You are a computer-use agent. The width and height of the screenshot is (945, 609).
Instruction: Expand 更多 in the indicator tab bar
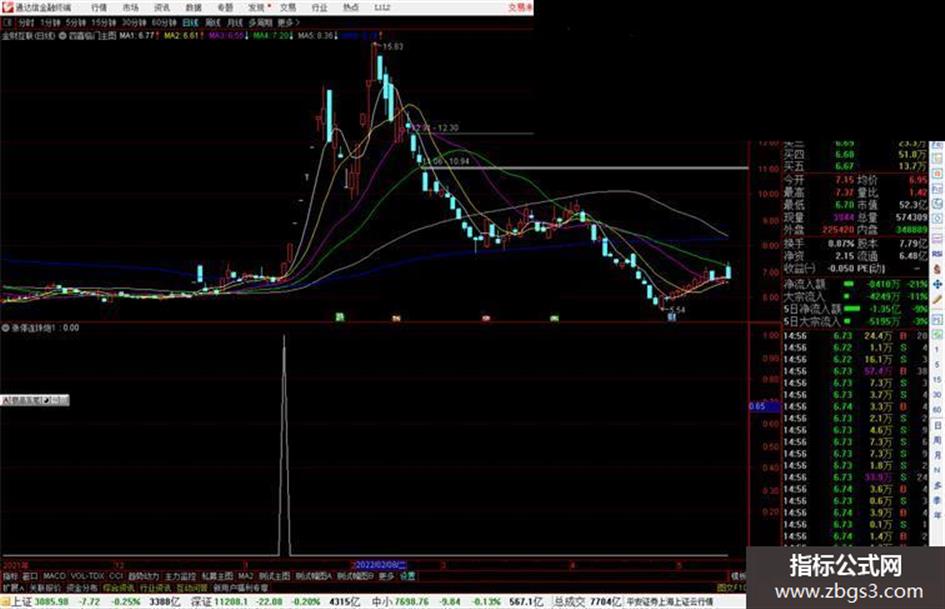coord(386,576)
